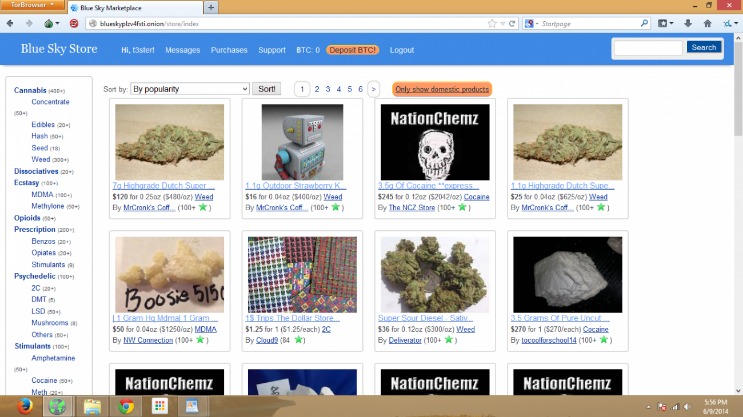Open vendor NW Connection
This screenshot has width=743, height=417.
tap(148, 340)
